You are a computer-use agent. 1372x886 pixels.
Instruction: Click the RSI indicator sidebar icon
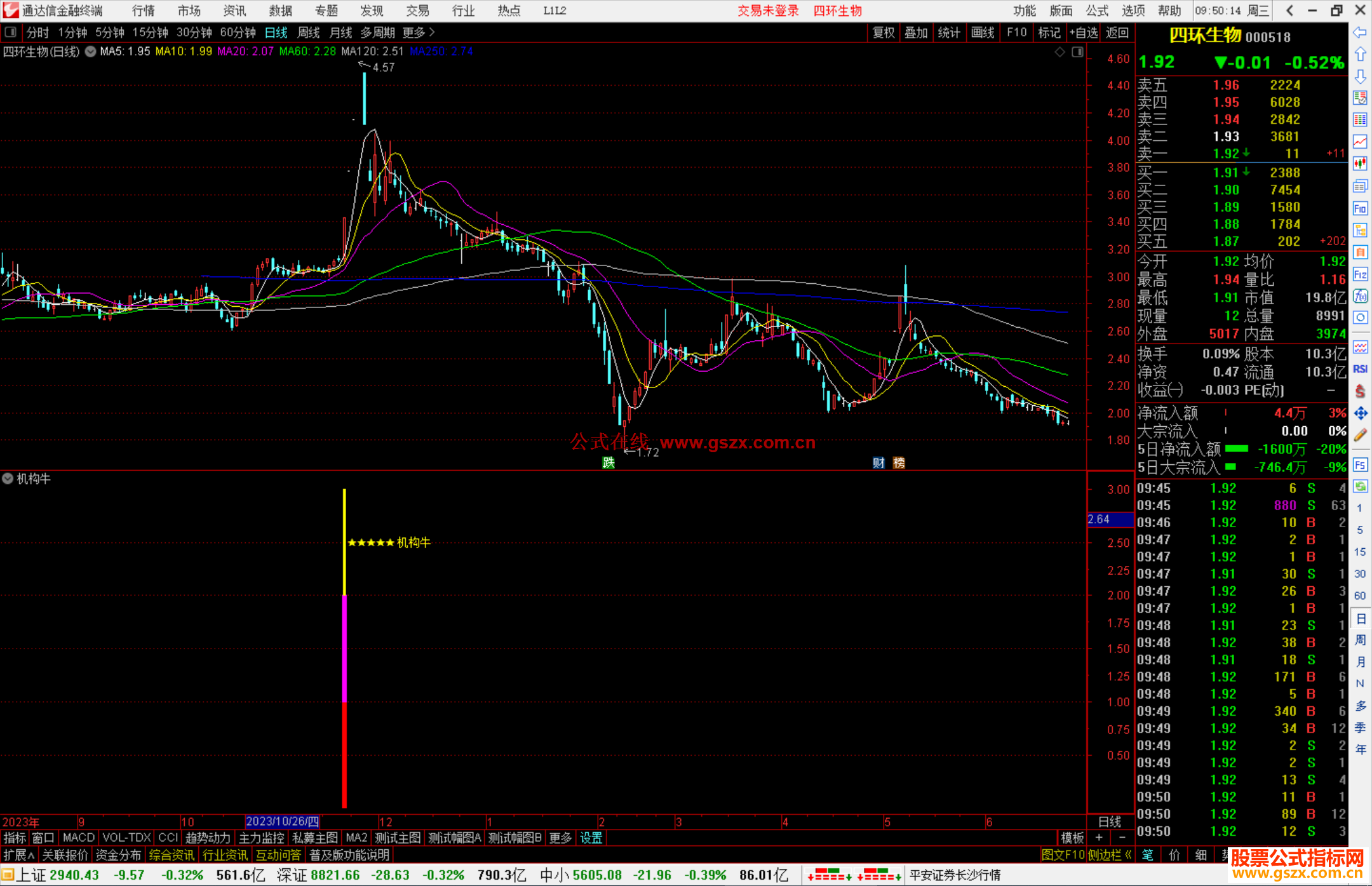point(1360,369)
